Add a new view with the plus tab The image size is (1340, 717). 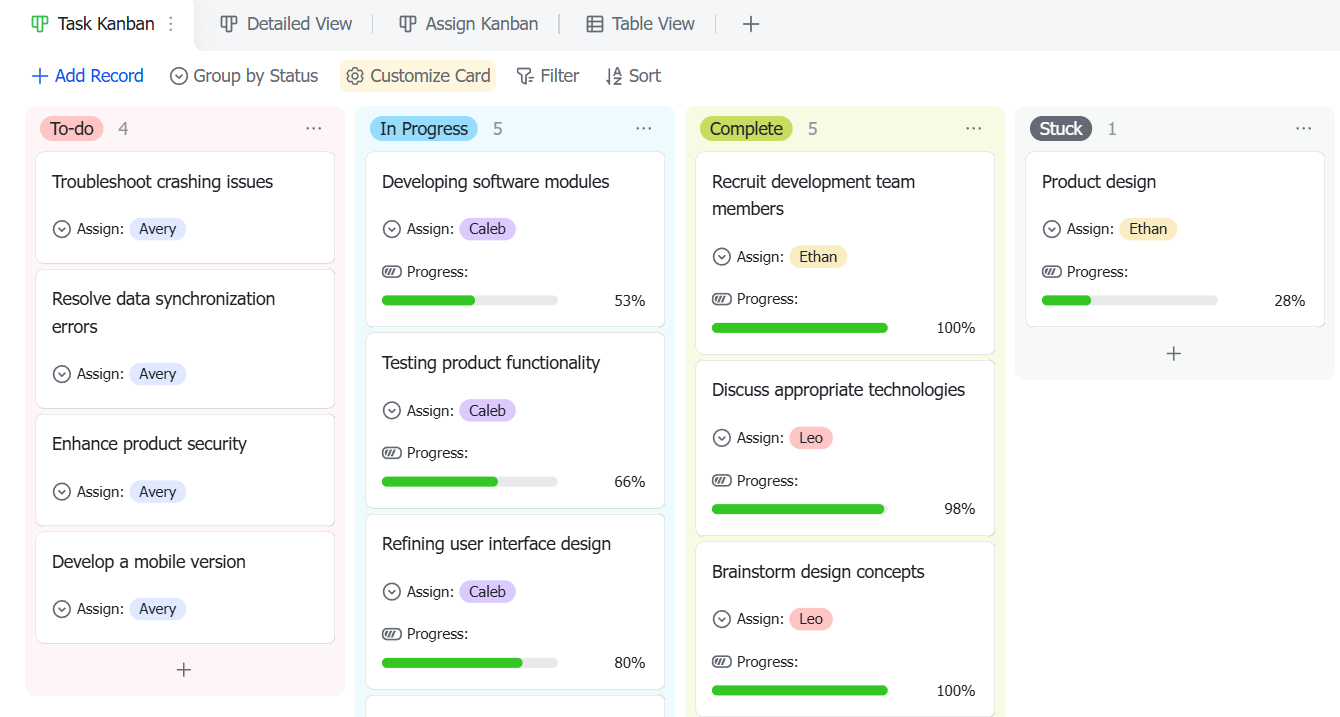coord(751,24)
